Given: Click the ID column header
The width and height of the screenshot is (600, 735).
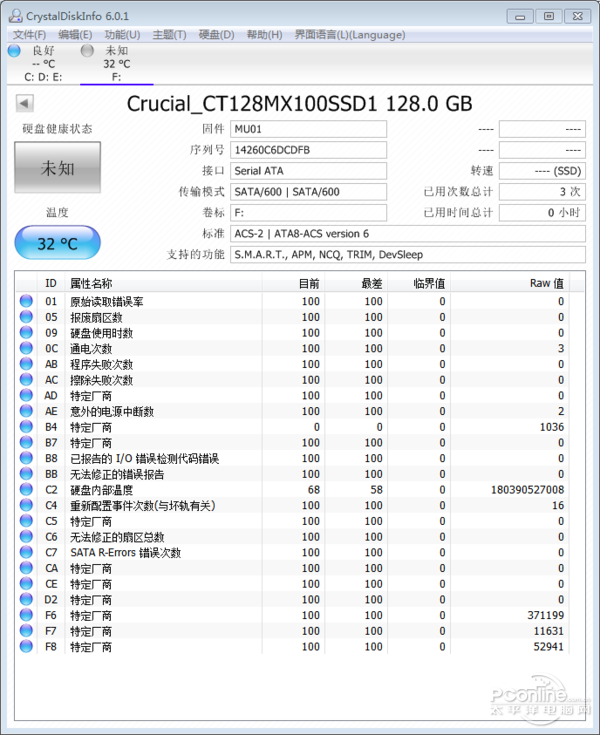Looking at the screenshot, I should click(51, 283).
